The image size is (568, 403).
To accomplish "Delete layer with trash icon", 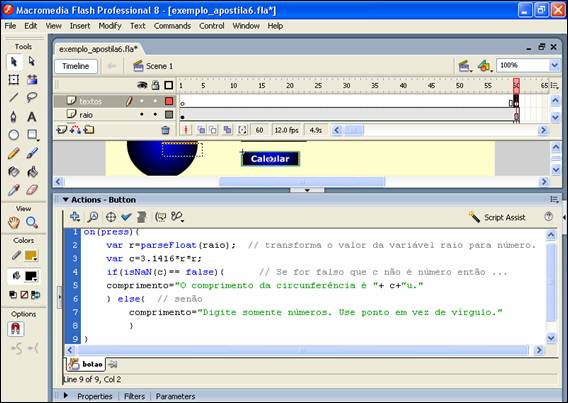I will [165, 130].
